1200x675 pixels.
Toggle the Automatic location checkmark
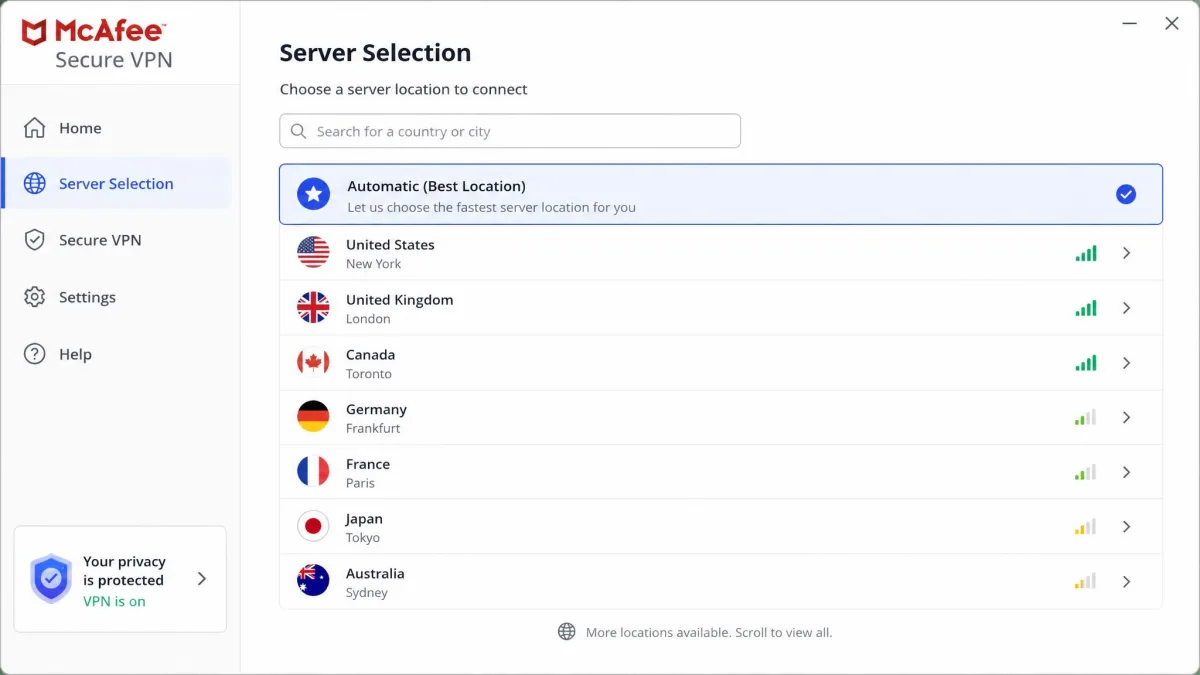click(1126, 194)
